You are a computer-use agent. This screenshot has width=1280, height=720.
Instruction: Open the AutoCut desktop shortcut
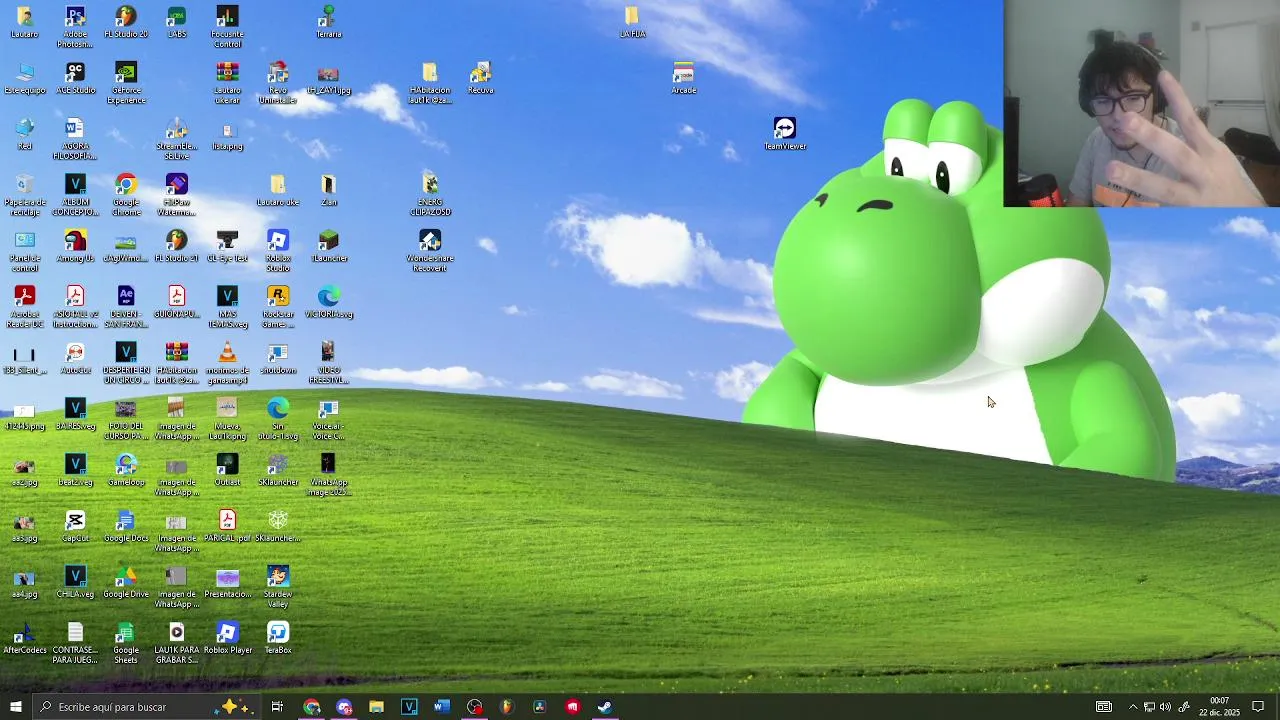75,358
